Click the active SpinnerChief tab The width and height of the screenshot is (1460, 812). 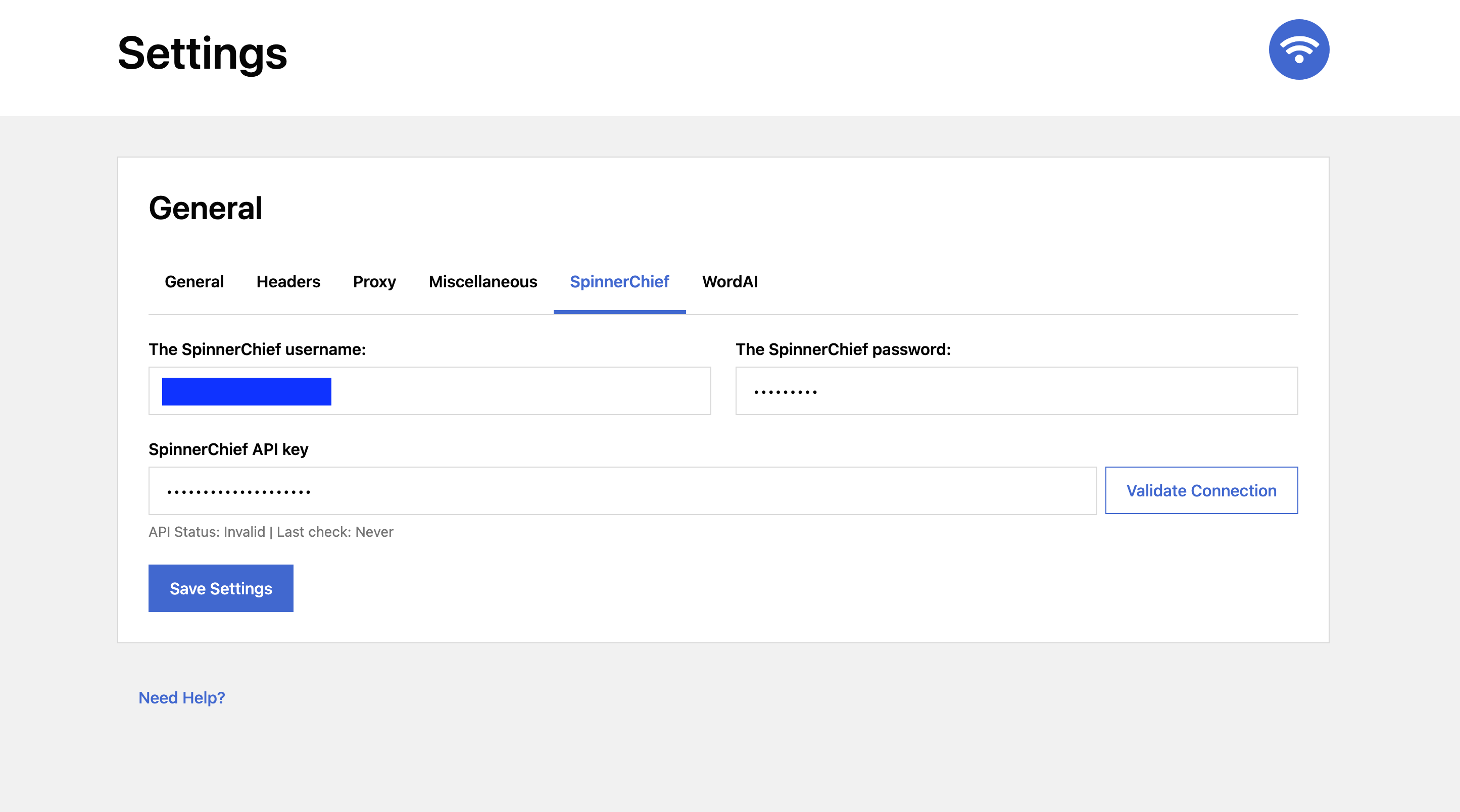[619, 282]
